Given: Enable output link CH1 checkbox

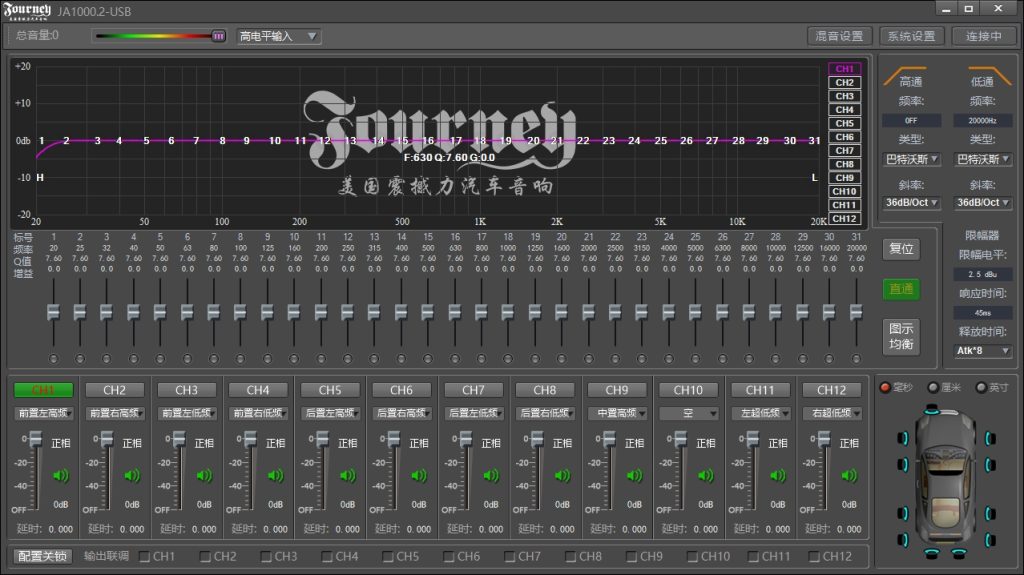Looking at the screenshot, I should click(x=144, y=557).
